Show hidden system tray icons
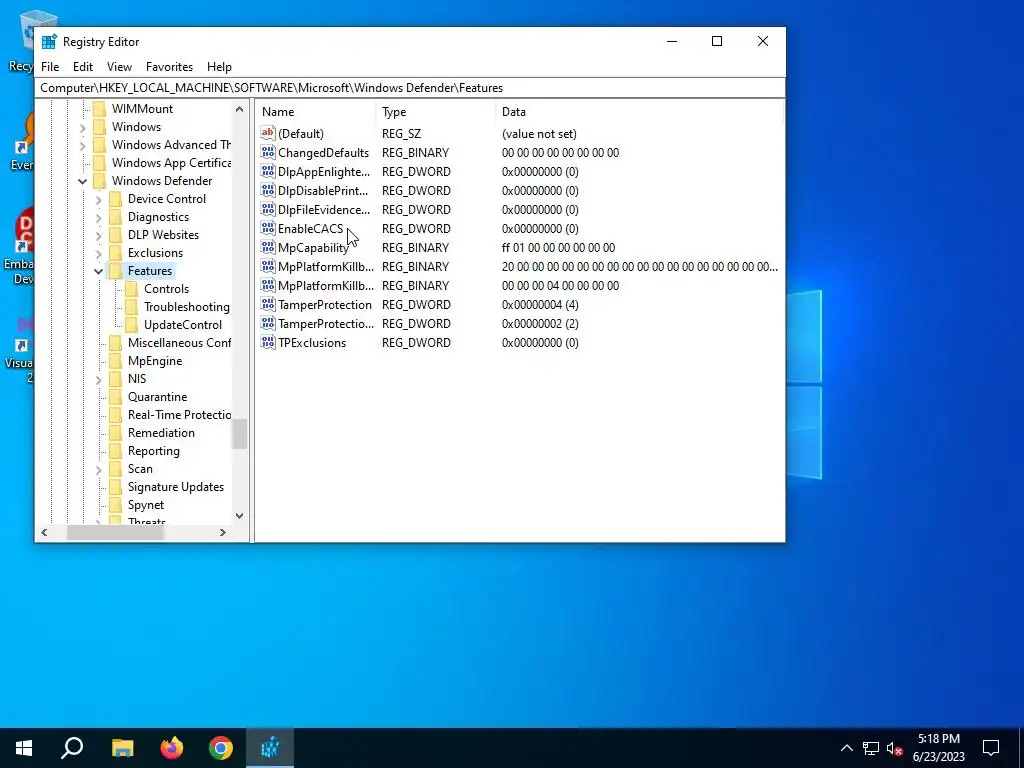The height and width of the screenshot is (768, 1024). [846, 748]
